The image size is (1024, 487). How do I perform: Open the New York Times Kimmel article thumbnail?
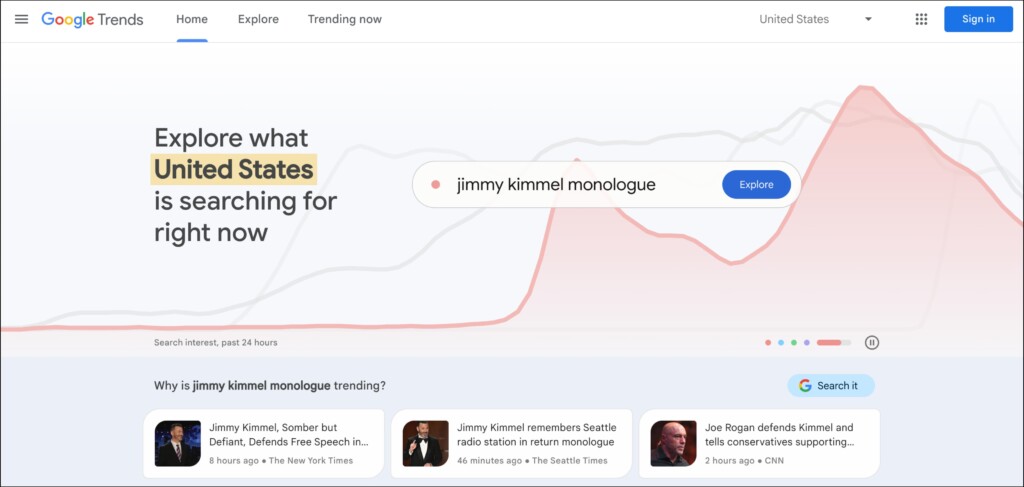coord(178,443)
